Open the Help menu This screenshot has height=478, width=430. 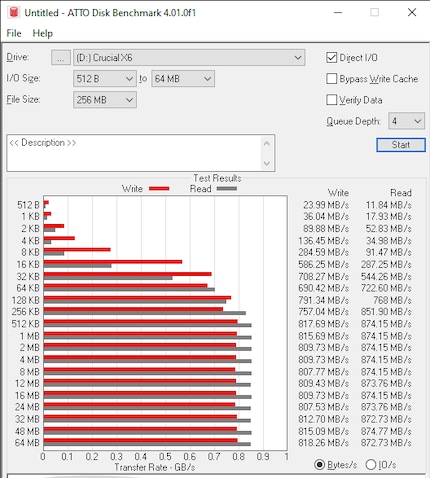click(x=43, y=33)
